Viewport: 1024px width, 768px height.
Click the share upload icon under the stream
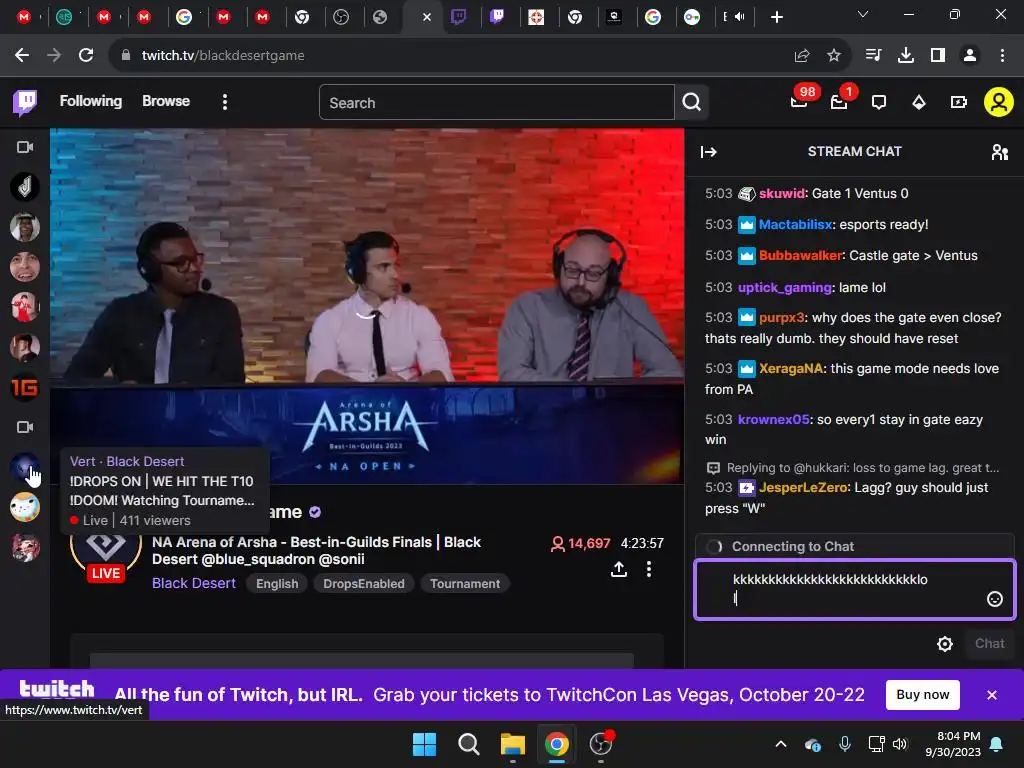coord(619,569)
